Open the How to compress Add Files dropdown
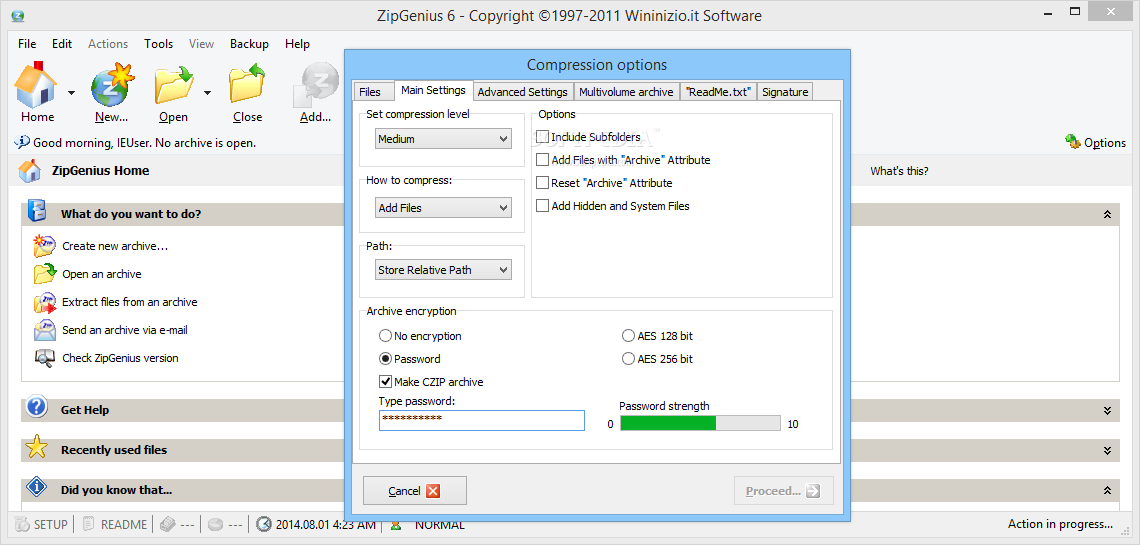 pyautogui.click(x=443, y=208)
